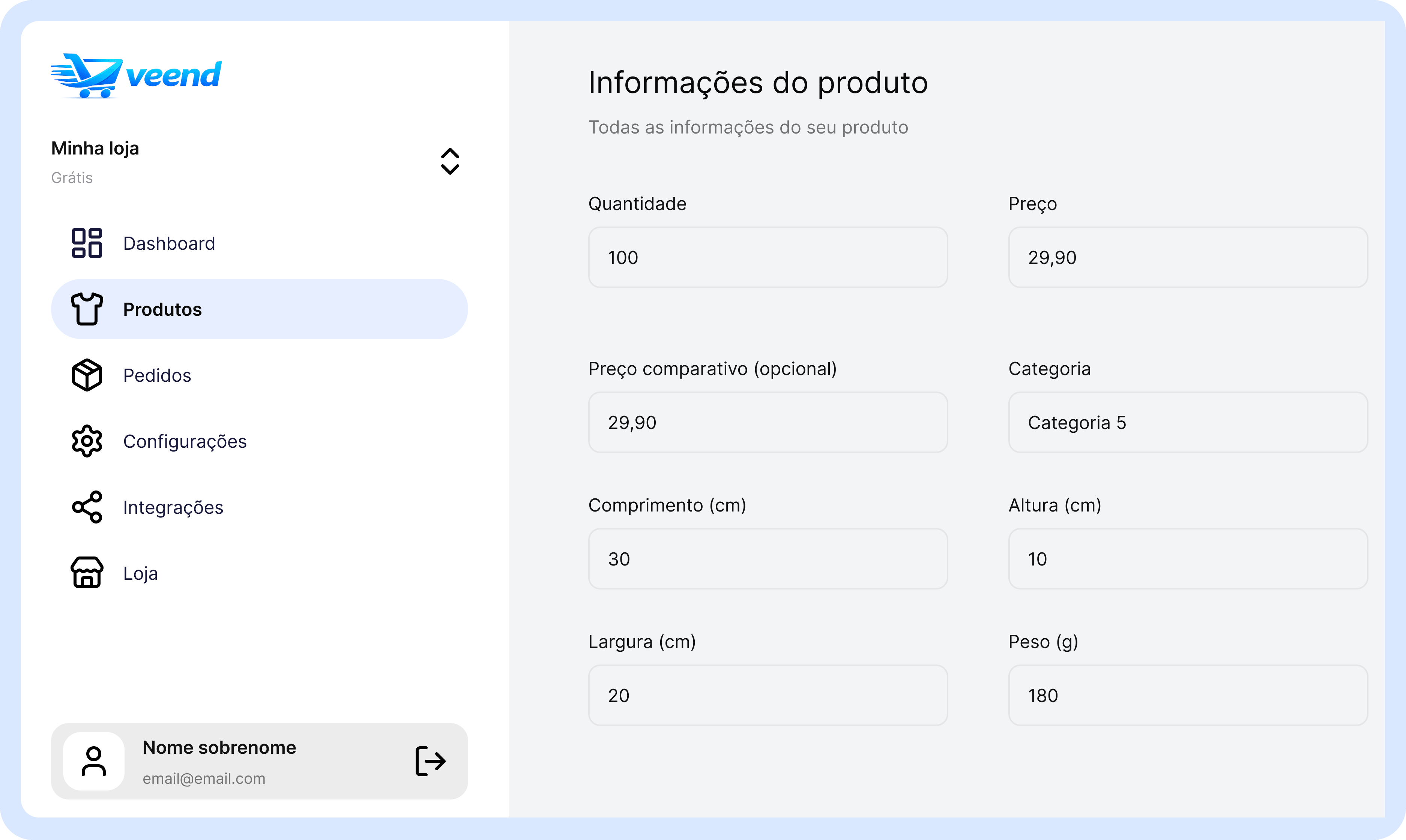Click the logout arrow icon
This screenshot has height=840, width=1406.
(430, 761)
